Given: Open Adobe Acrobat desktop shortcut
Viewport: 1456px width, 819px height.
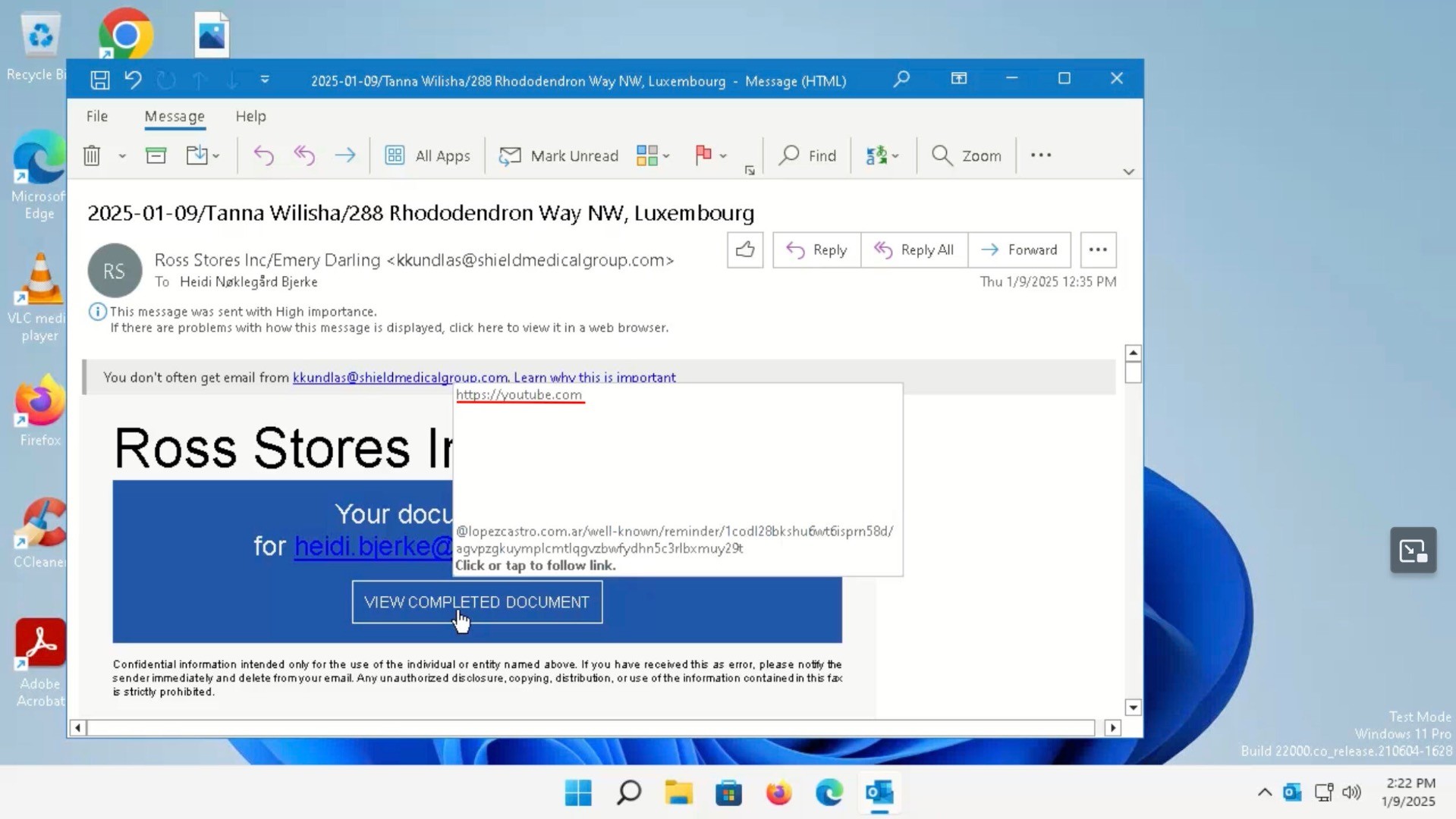Looking at the screenshot, I should point(39,664).
